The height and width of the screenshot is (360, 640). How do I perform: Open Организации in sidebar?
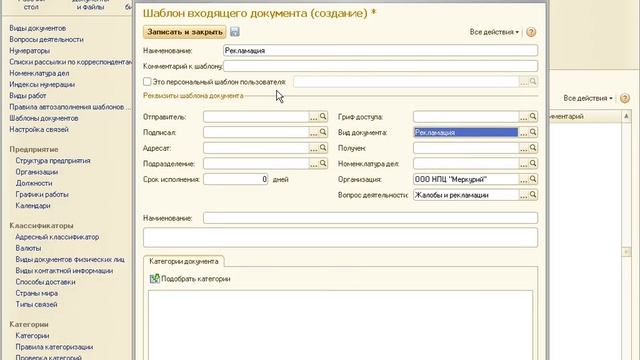[37, 172]
